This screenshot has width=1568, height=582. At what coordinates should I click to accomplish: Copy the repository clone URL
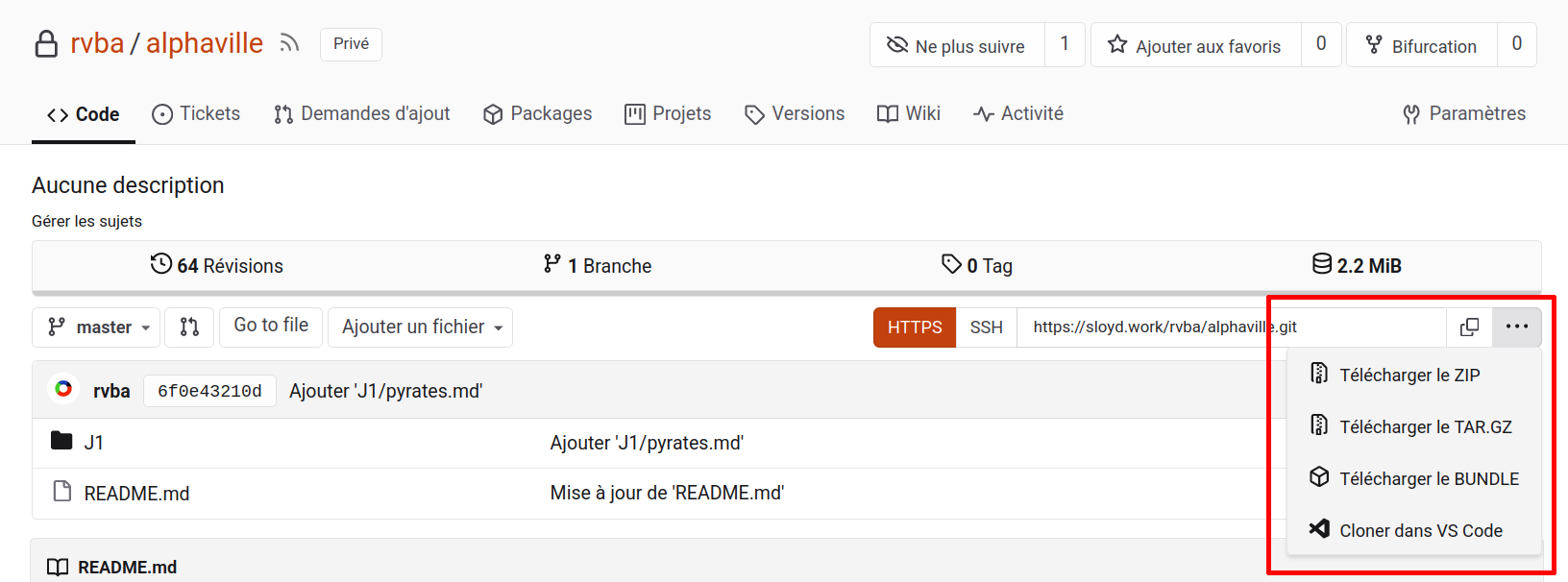pos(1469,327)
